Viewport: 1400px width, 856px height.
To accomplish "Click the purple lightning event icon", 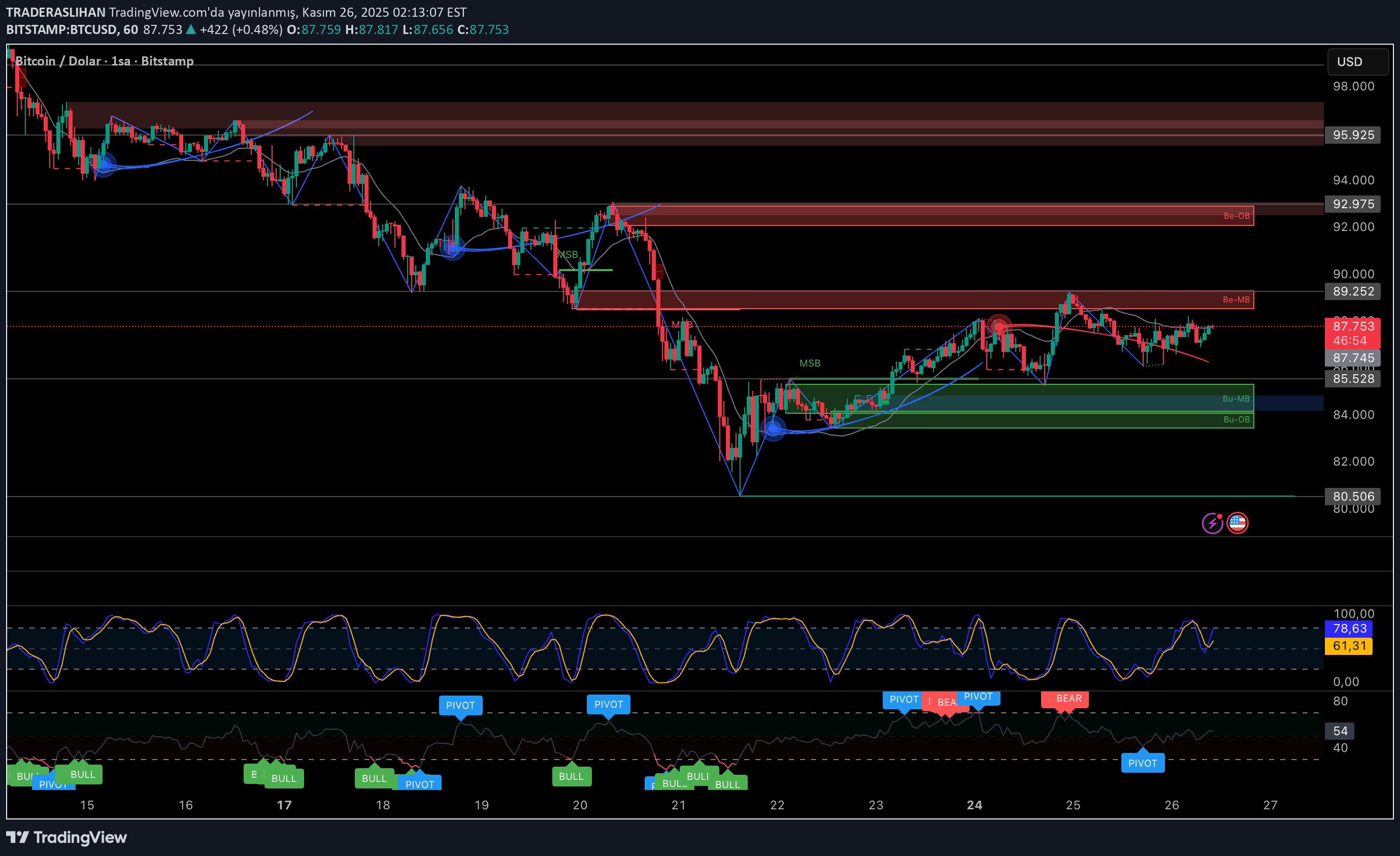I will click(x=1212, y=523).
